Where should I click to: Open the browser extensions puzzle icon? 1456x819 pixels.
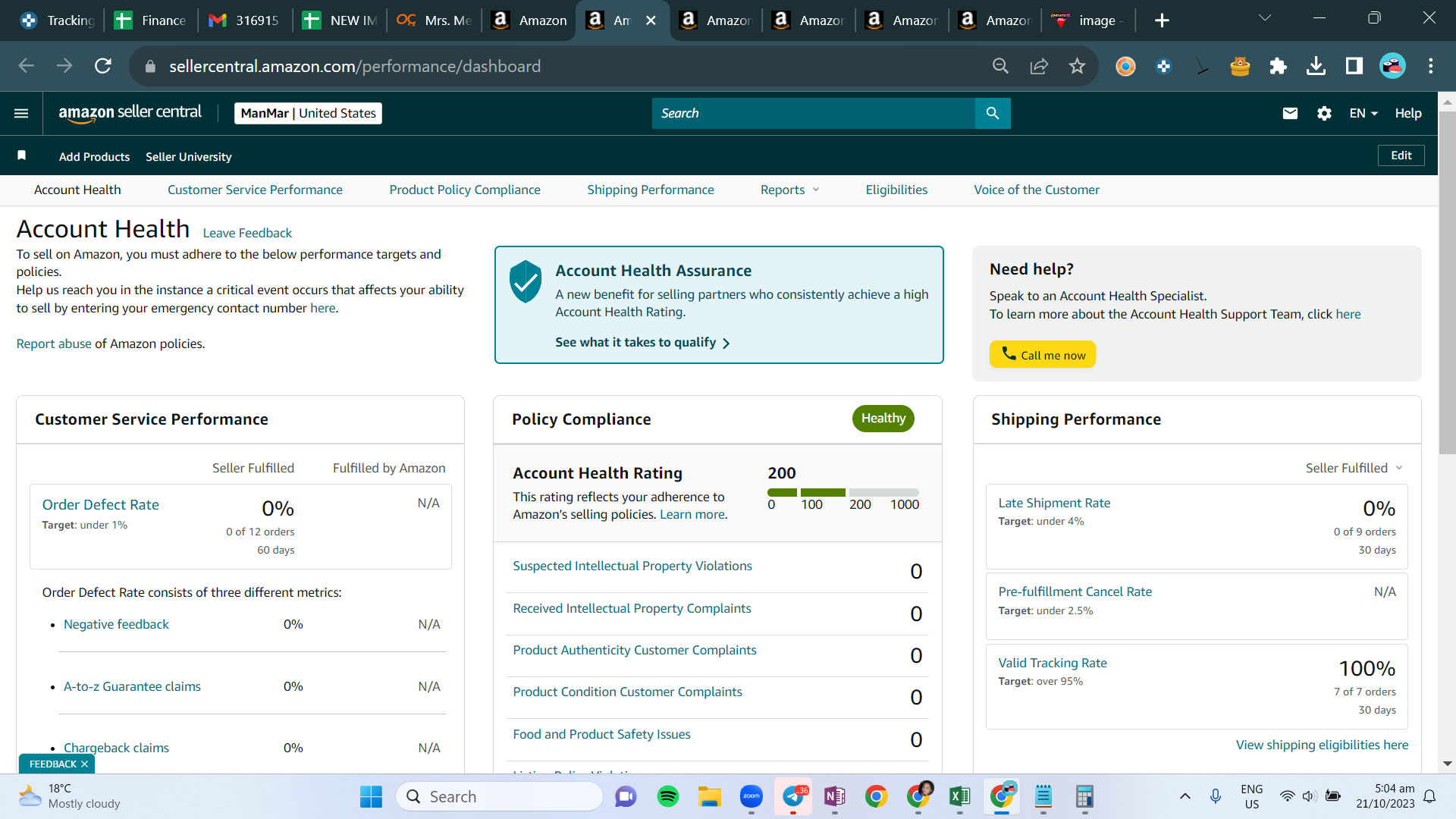(1278, 66)
